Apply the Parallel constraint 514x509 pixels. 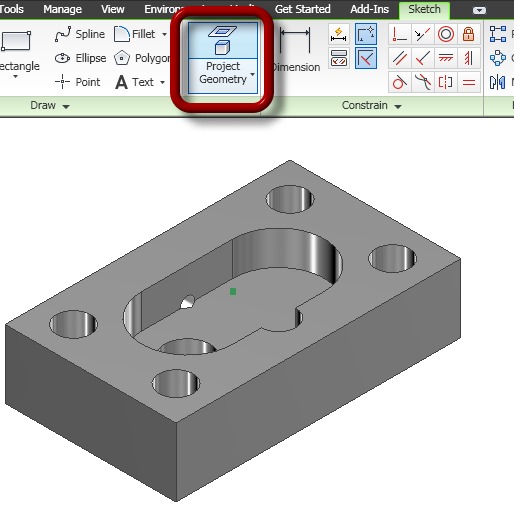point(400,58)
